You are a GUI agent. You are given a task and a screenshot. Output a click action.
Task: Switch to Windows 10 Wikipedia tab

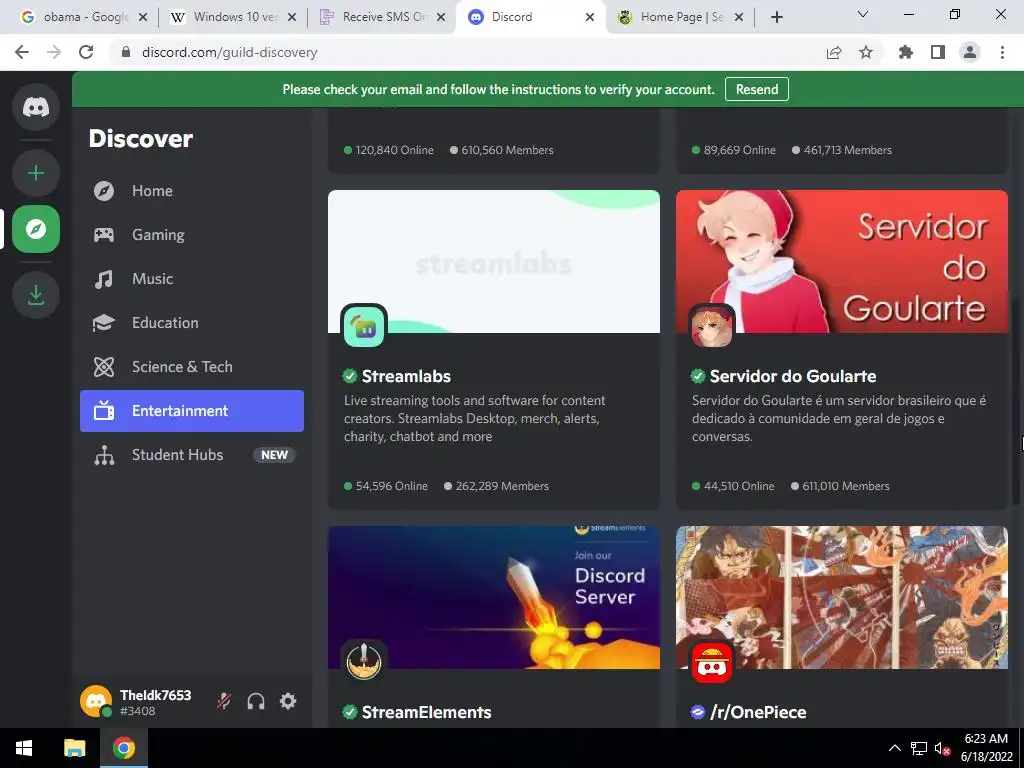click(x=233, y=17)
